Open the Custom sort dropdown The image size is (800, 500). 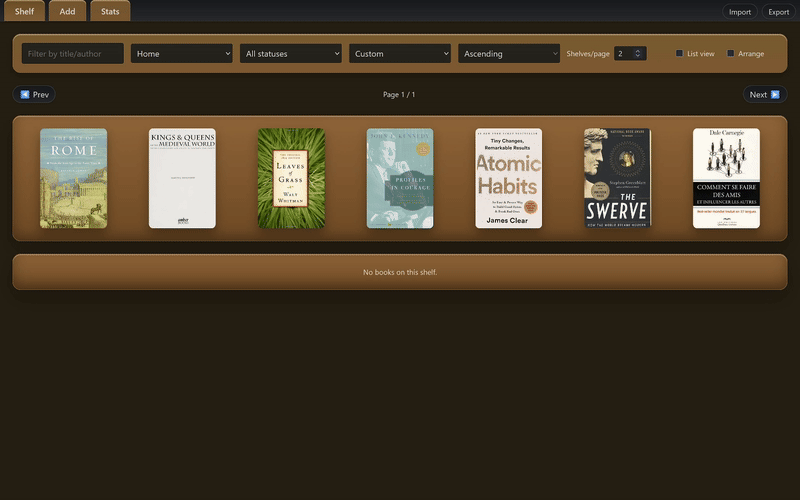point(400,54)
